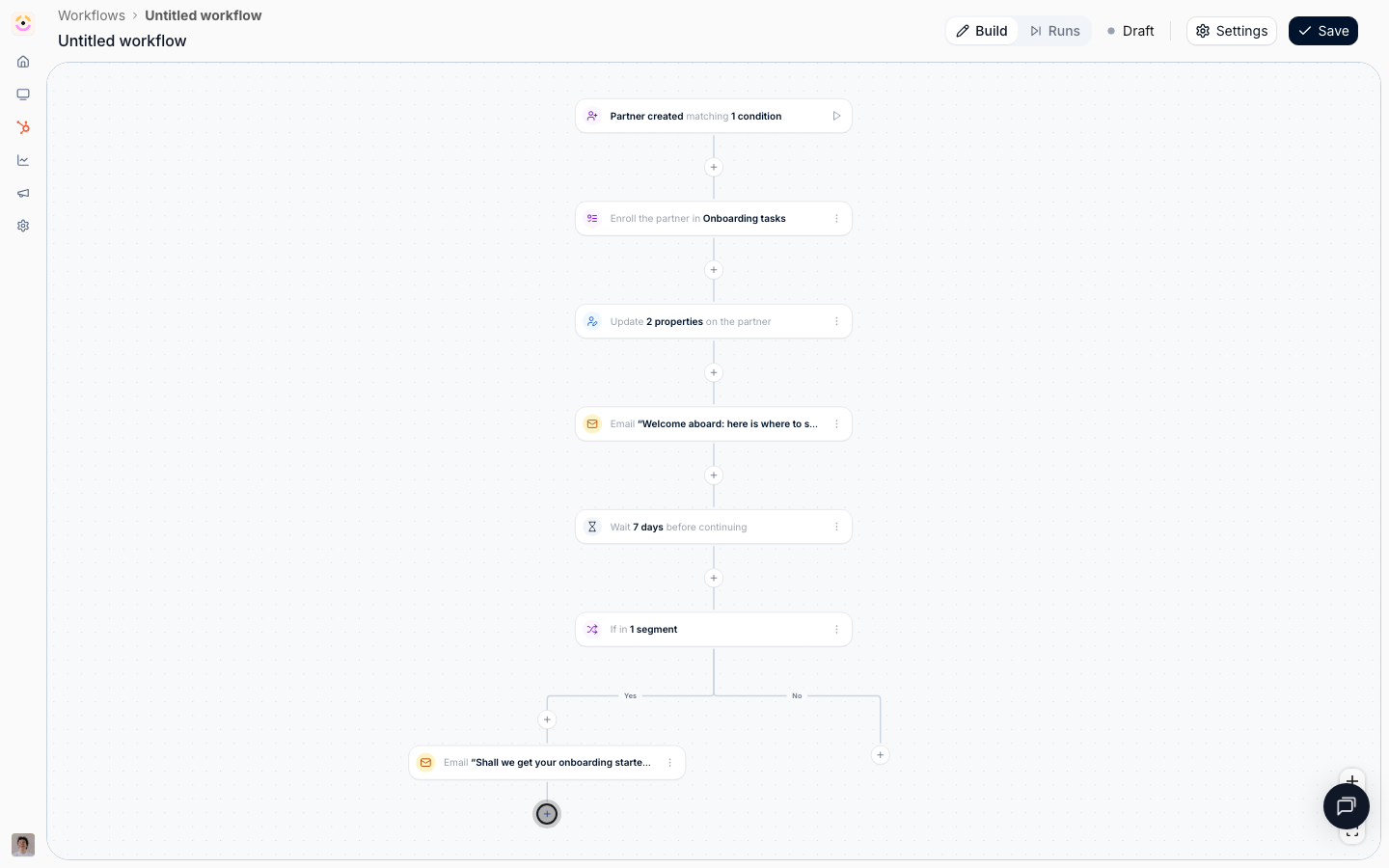
Task: Select the Enroll in Onboarding tasks step icon
Action: pyautogui.click(x=592, y=219)
